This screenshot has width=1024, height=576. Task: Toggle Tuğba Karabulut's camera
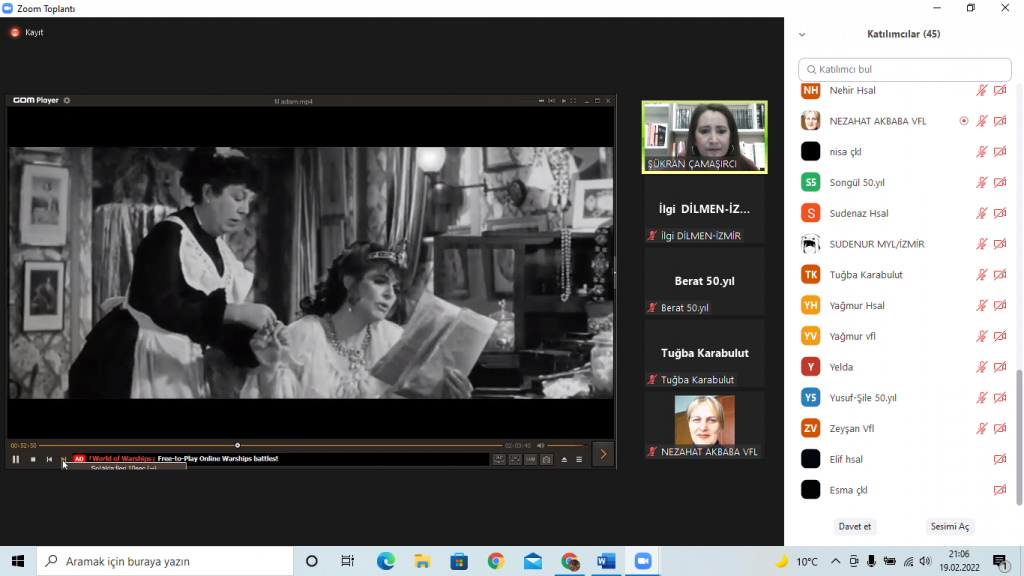999,274
